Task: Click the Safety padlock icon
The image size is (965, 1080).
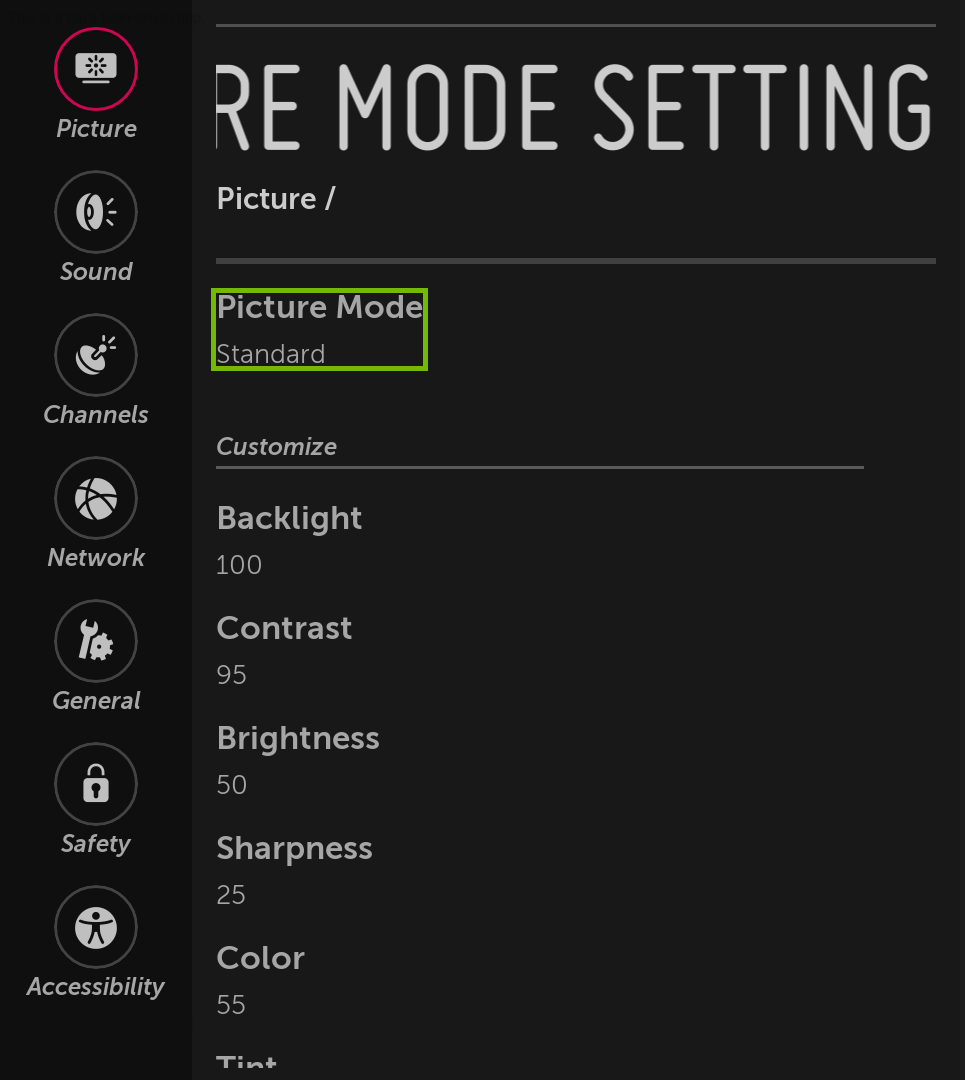Action: [x=95, y=784]
